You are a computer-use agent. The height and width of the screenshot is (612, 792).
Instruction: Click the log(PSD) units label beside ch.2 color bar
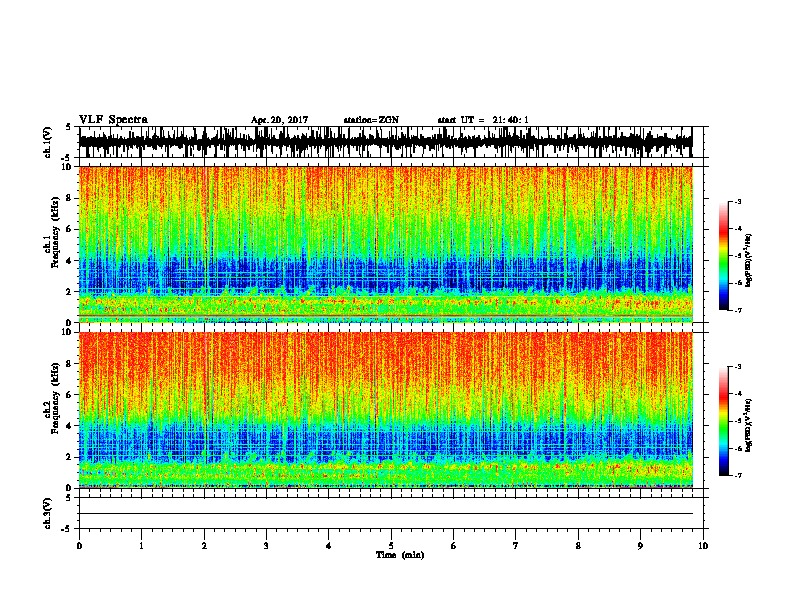pyautogui.click(x=749, y=425)
